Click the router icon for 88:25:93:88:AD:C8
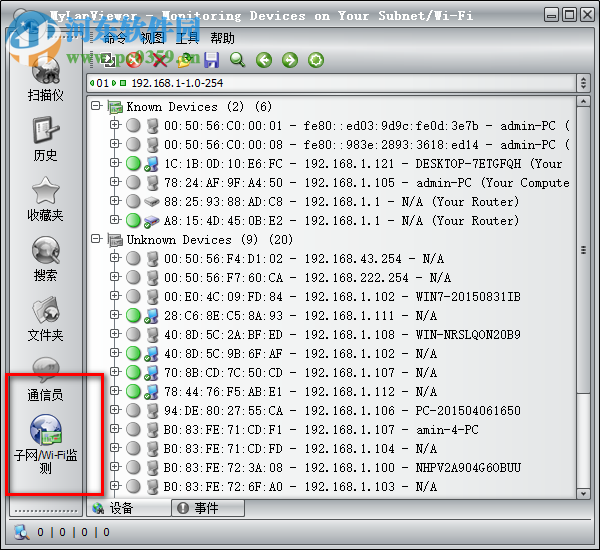 tap(152, 201)
